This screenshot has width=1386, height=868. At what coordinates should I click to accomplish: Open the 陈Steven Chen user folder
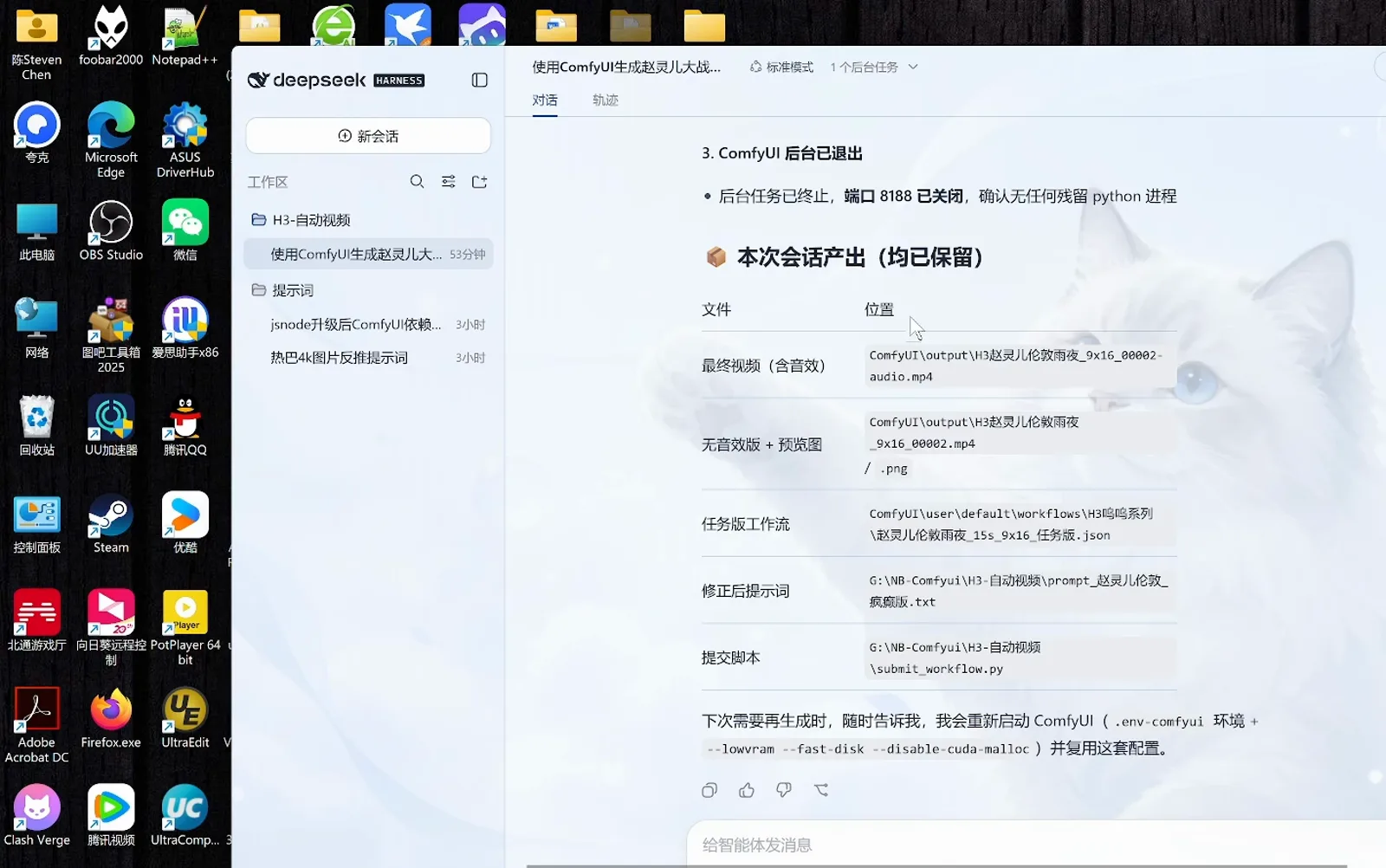click(36, 45)
